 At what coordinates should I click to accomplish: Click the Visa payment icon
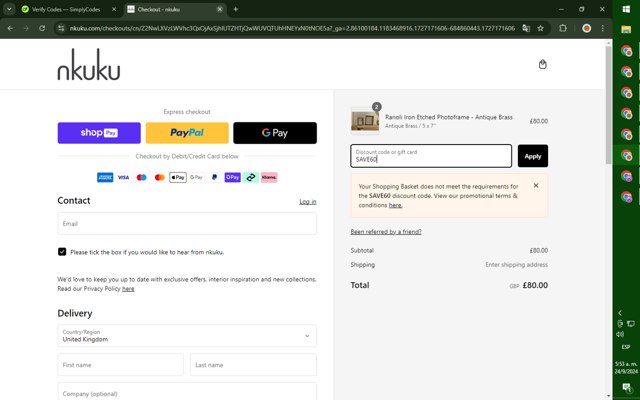point(123,177)
